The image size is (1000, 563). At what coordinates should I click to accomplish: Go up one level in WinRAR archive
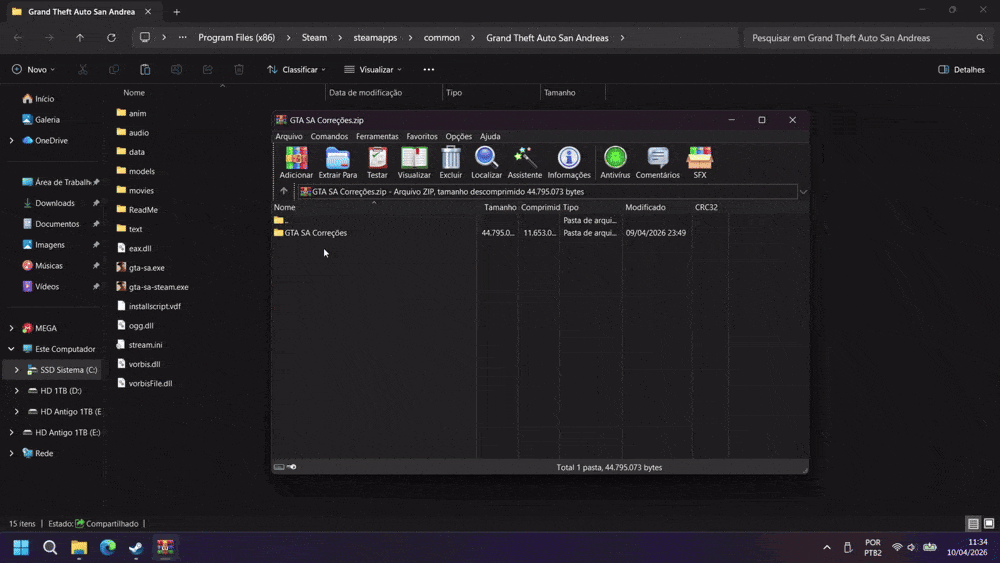click(284, 191)
